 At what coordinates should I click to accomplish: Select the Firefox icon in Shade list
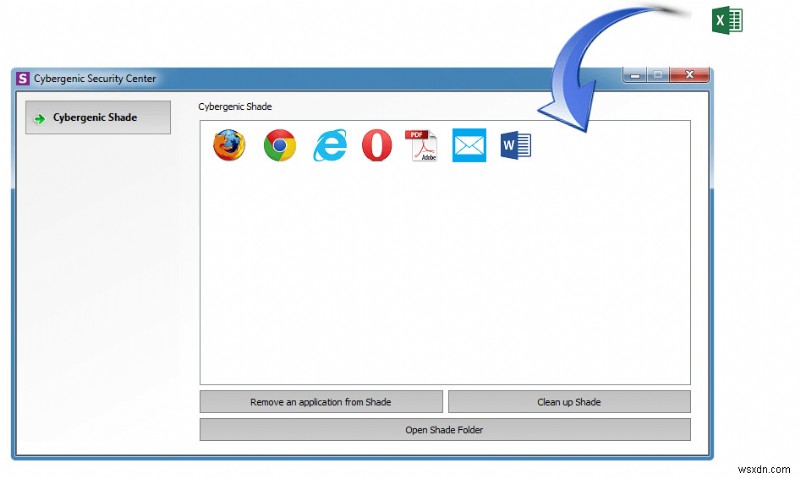pyautogui.click(x=229, y=145)
